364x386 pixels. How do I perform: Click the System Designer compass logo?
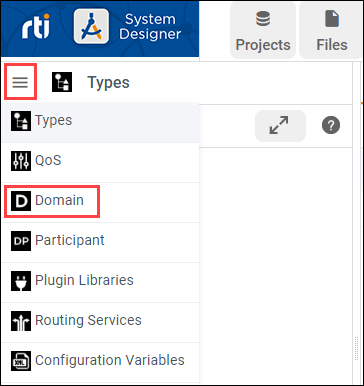tap(91, 26)
